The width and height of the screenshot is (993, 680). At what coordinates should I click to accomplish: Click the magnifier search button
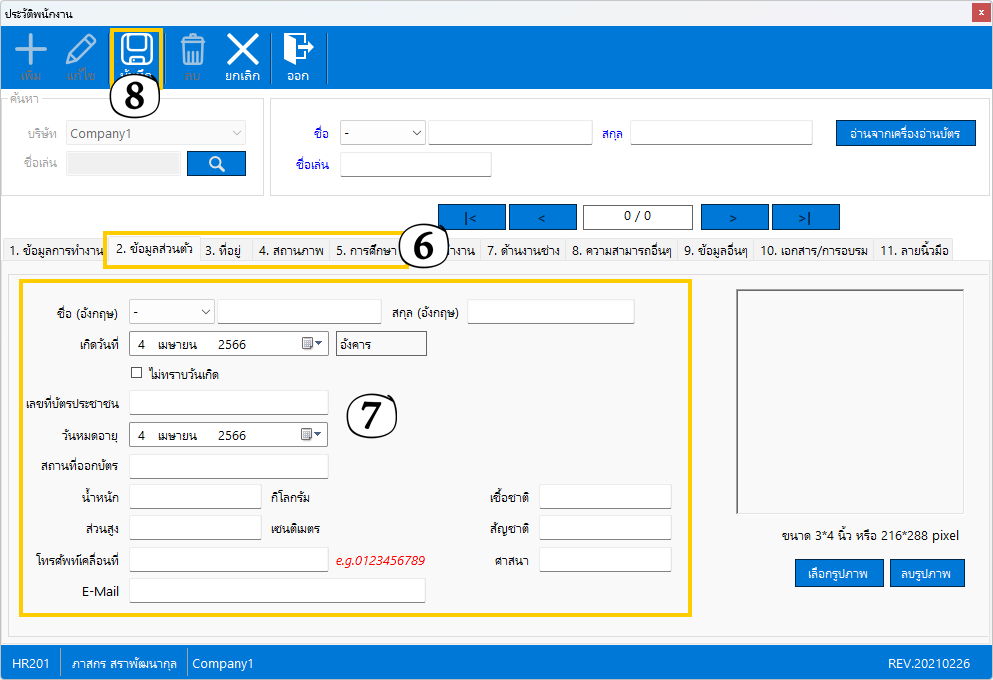pyautogui.click(x=216, y=164)
